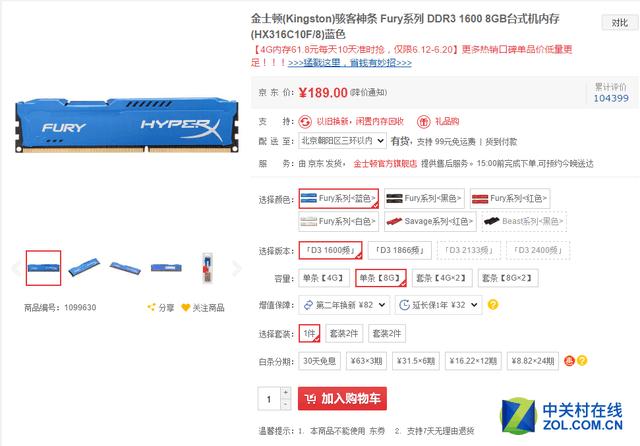Select the 30-day interest-free installment option
Image resolution: width=640 pixels, height=446 pixels.
320,361
